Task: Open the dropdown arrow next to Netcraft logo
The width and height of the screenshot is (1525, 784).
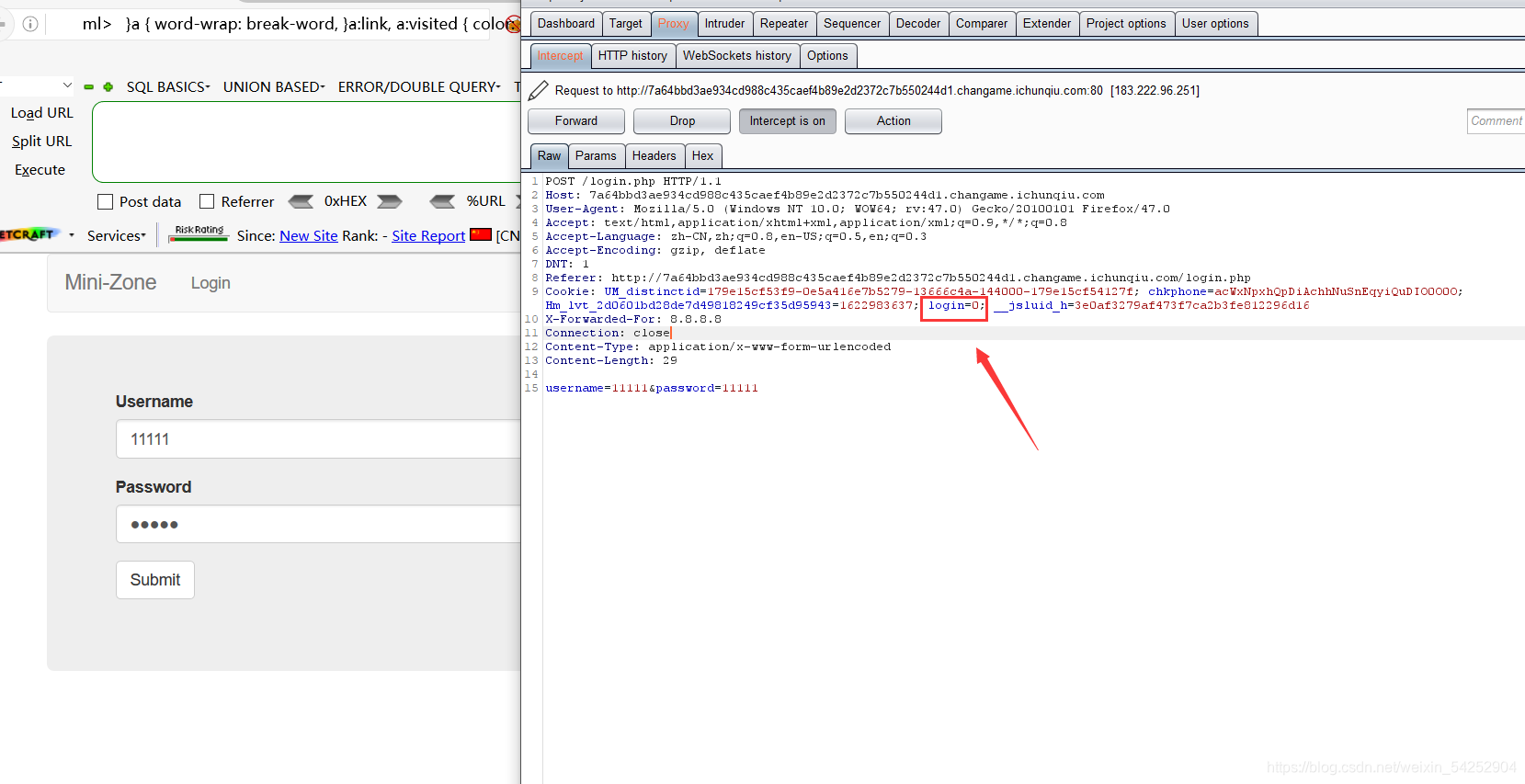Action: [72, 235]
